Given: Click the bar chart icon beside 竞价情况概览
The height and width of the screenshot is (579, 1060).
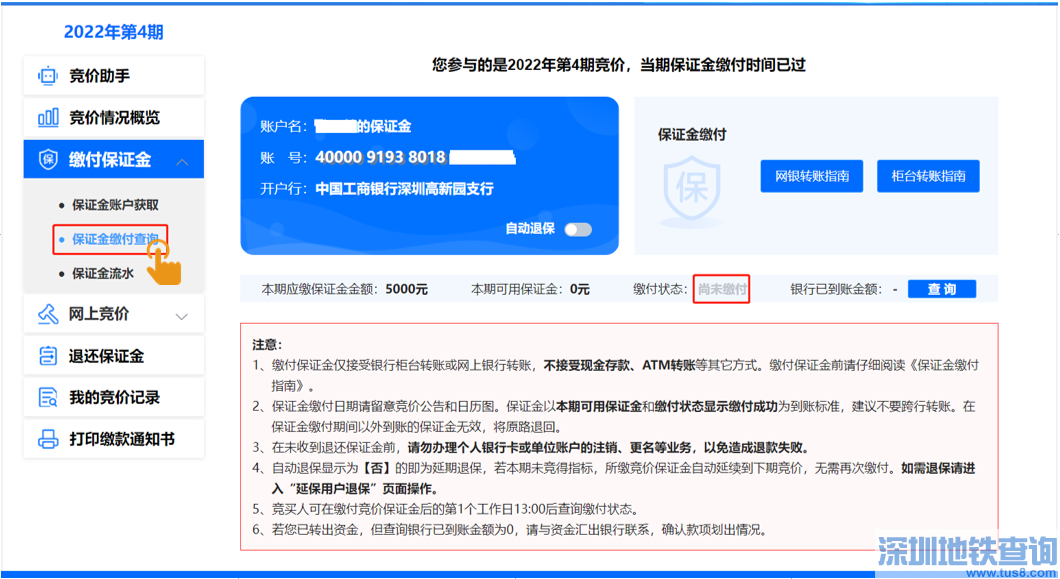Looking at the screenshot, I should pos(47,118).
